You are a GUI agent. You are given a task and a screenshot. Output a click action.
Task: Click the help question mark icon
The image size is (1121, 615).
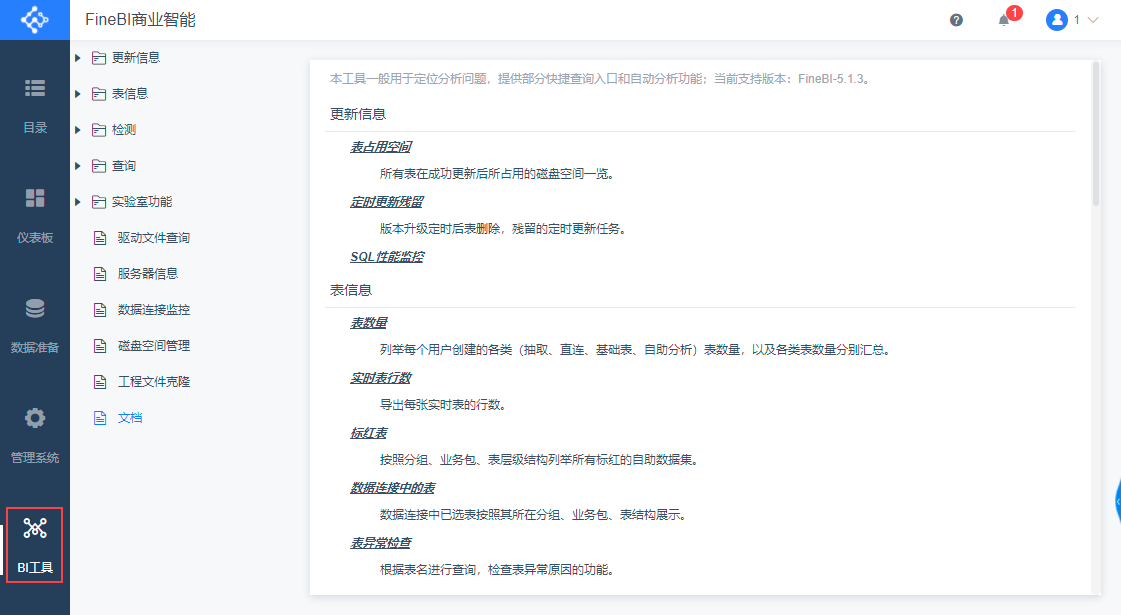click(x=955, y=19)
